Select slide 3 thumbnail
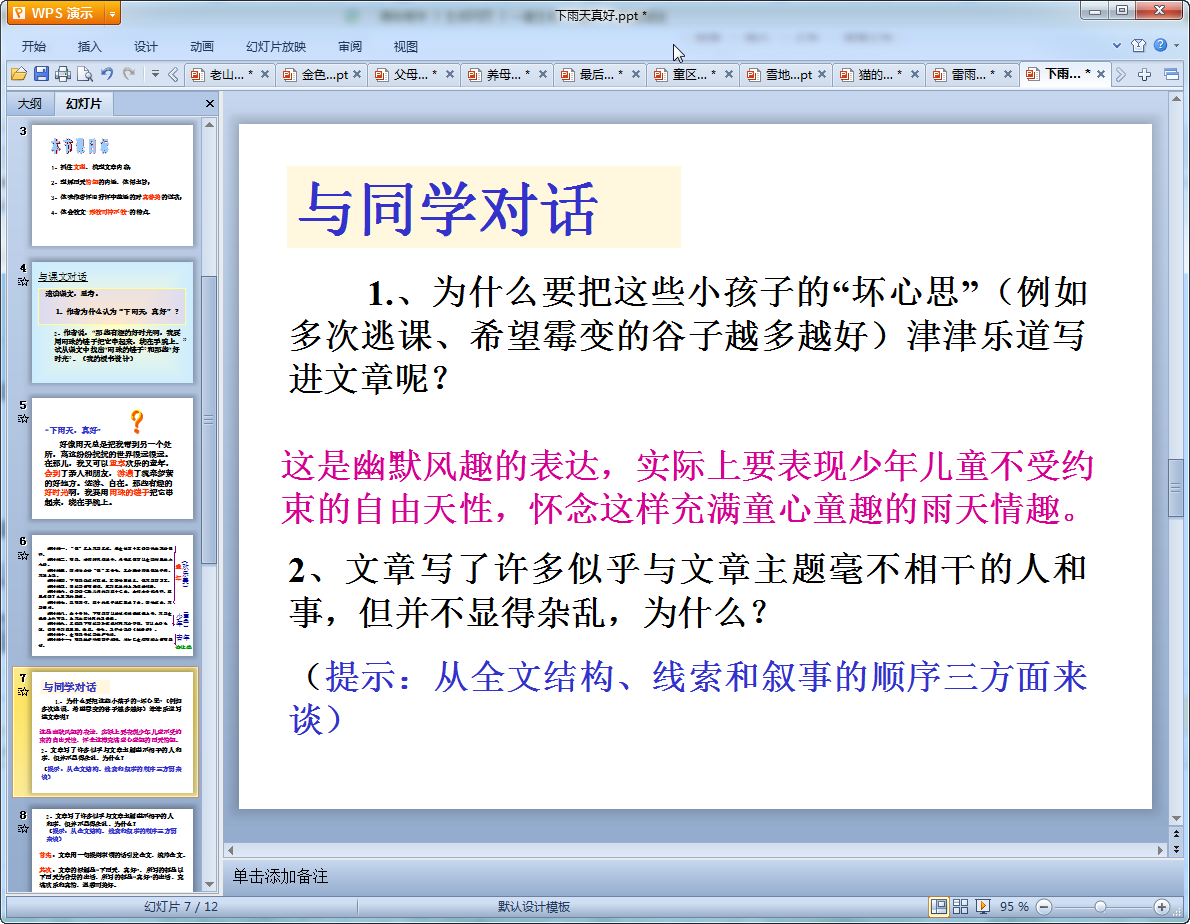Screen dimensions: 1190x924 click(x=112, y=185)
